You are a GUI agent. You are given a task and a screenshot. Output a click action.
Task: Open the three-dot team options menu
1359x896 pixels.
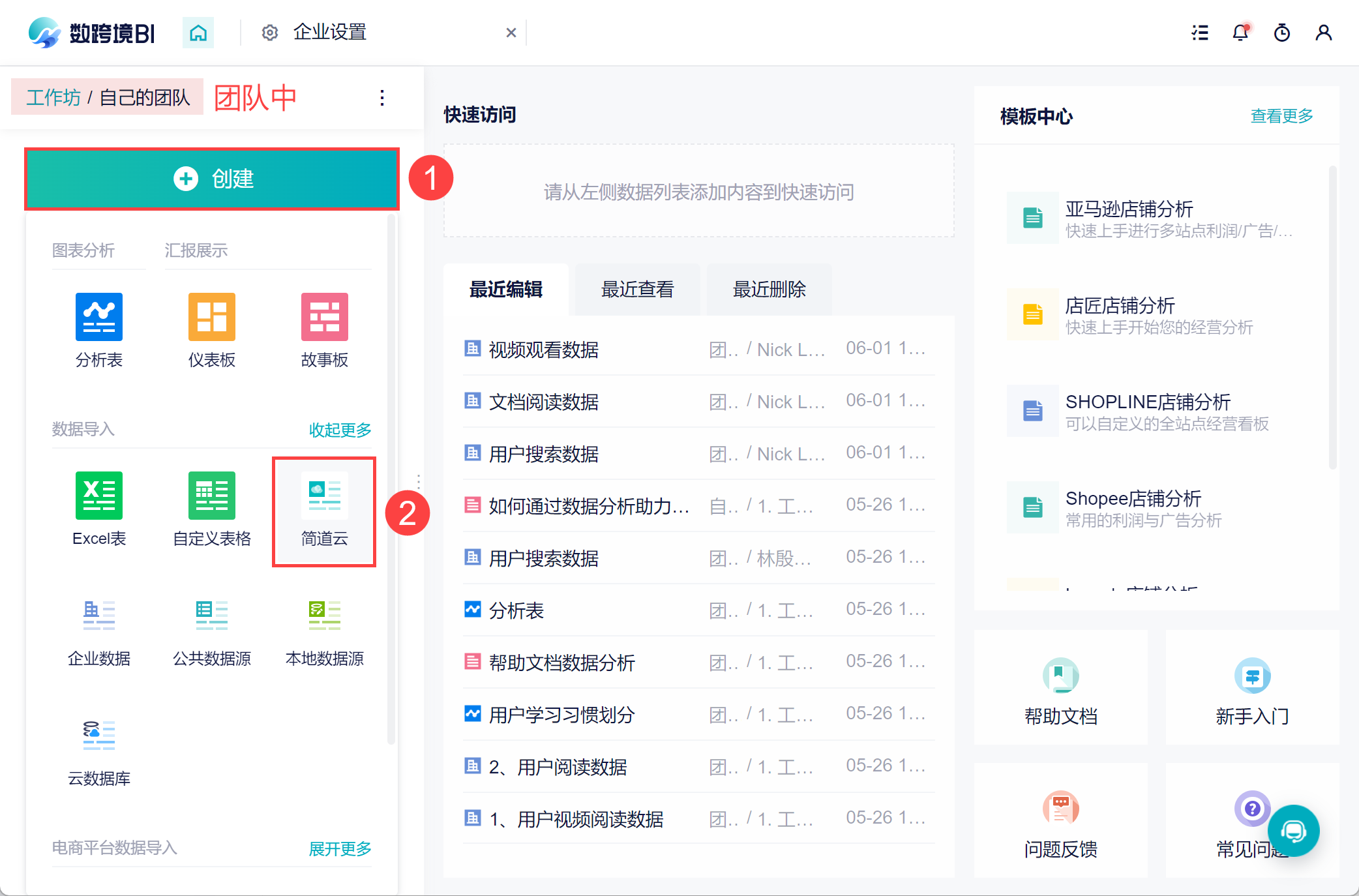click(382, 98)
